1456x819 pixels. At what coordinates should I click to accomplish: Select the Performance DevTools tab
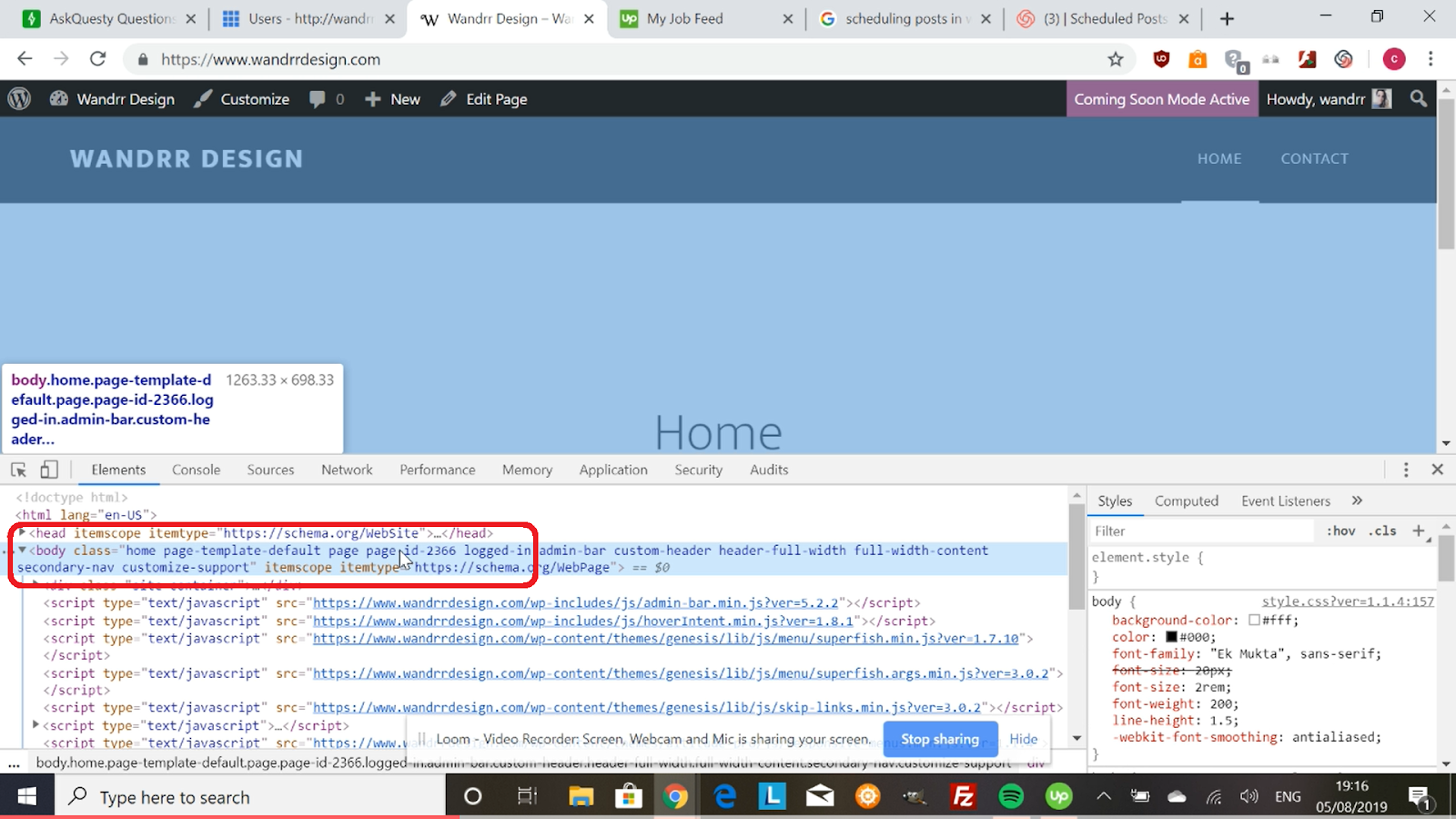438,470
